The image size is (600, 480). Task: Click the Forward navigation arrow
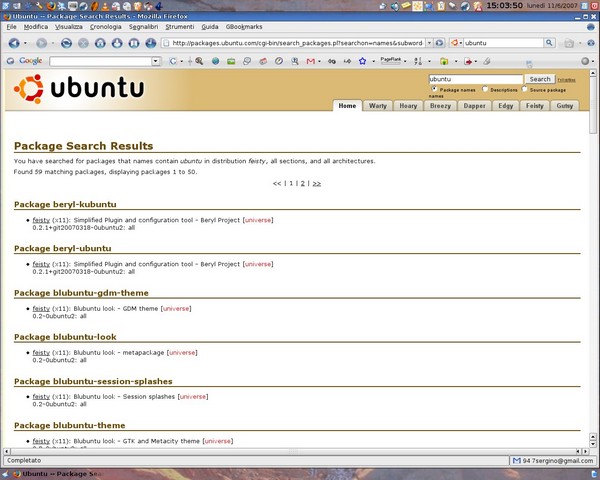point(41,43)
